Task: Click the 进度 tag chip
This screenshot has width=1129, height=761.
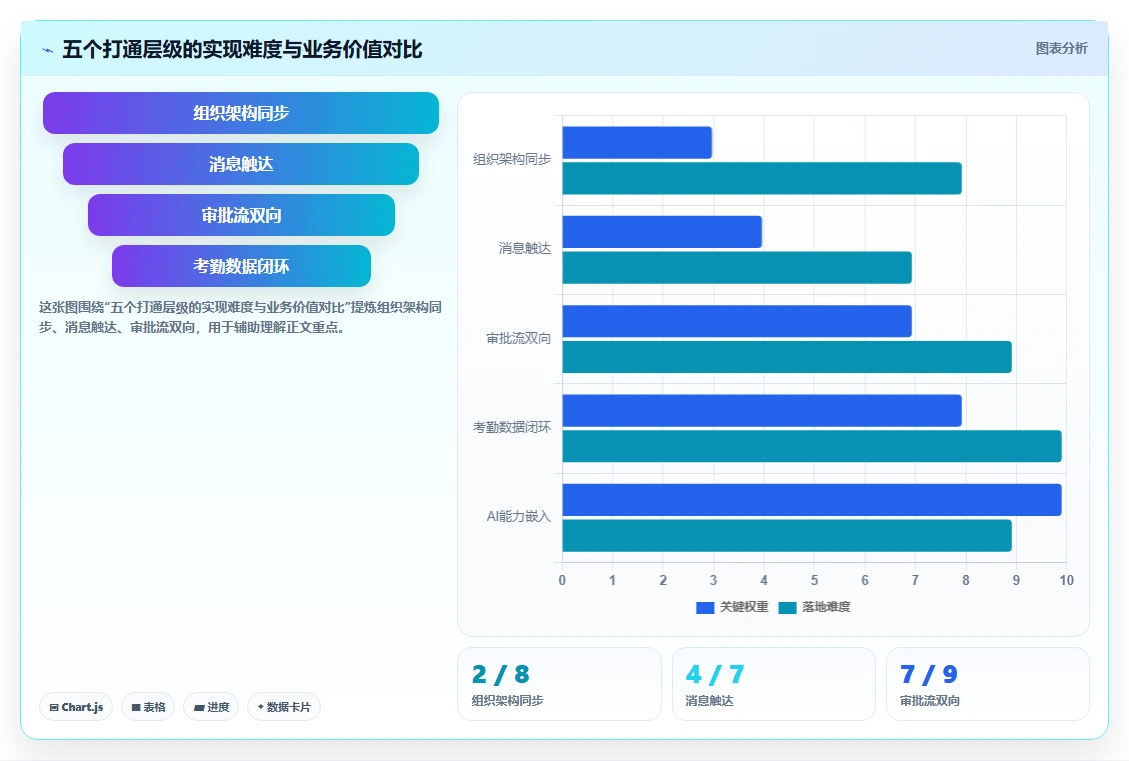Action: point(211,707)
